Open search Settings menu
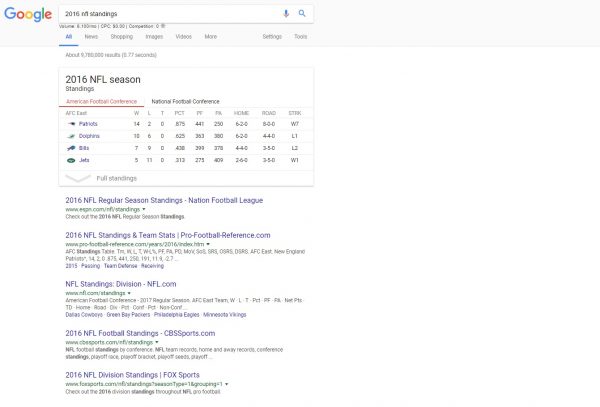The width and height of the screenshot is (600, 407). point(271,36)
